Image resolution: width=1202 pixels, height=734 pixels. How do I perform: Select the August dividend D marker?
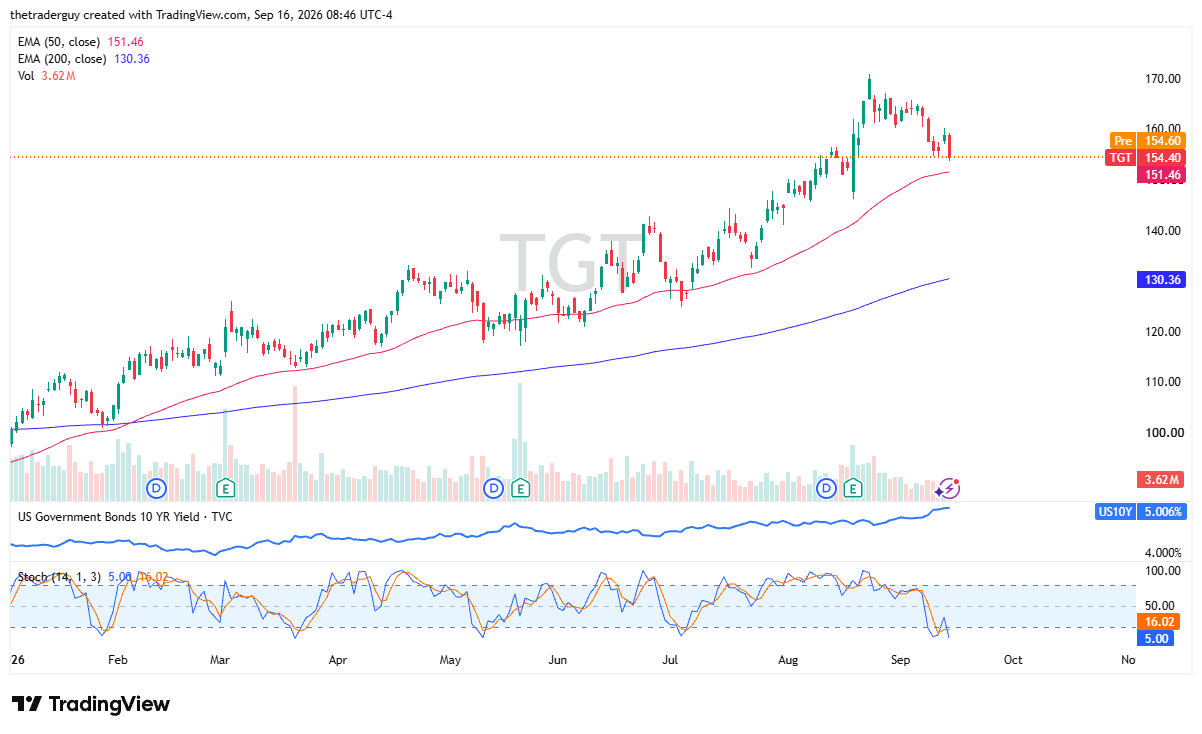826,488
